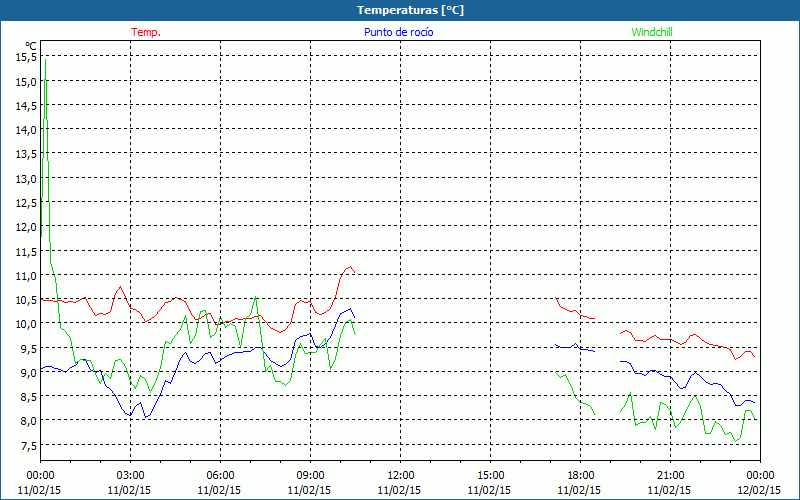This screenshot has height=500, width=800.
Task: Click the 11,0 y-axis value
Action: [x=26, y=275]
